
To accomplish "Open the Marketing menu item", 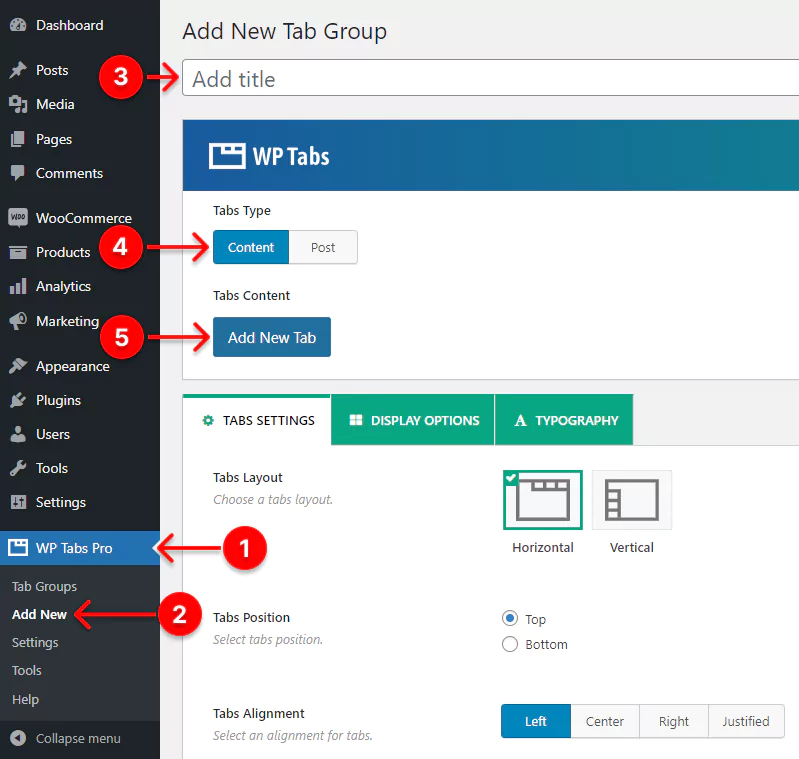I will tap(80, 321).
